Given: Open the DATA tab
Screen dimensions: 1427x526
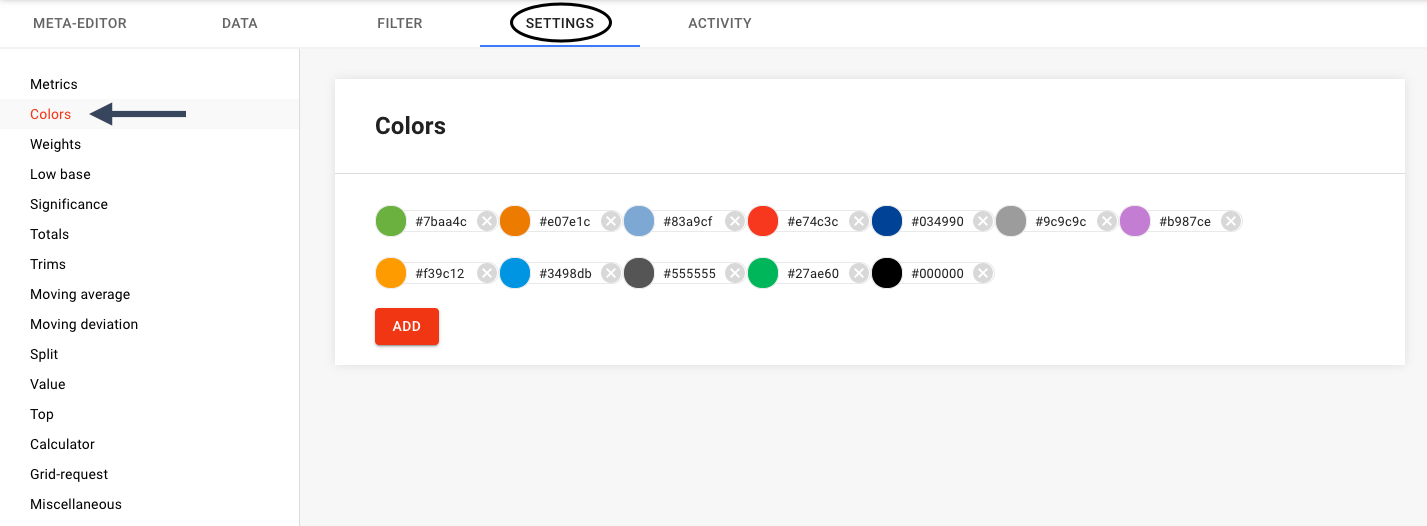Looking at the screenshot, I should pyautogui.click(x=240, y=23).
